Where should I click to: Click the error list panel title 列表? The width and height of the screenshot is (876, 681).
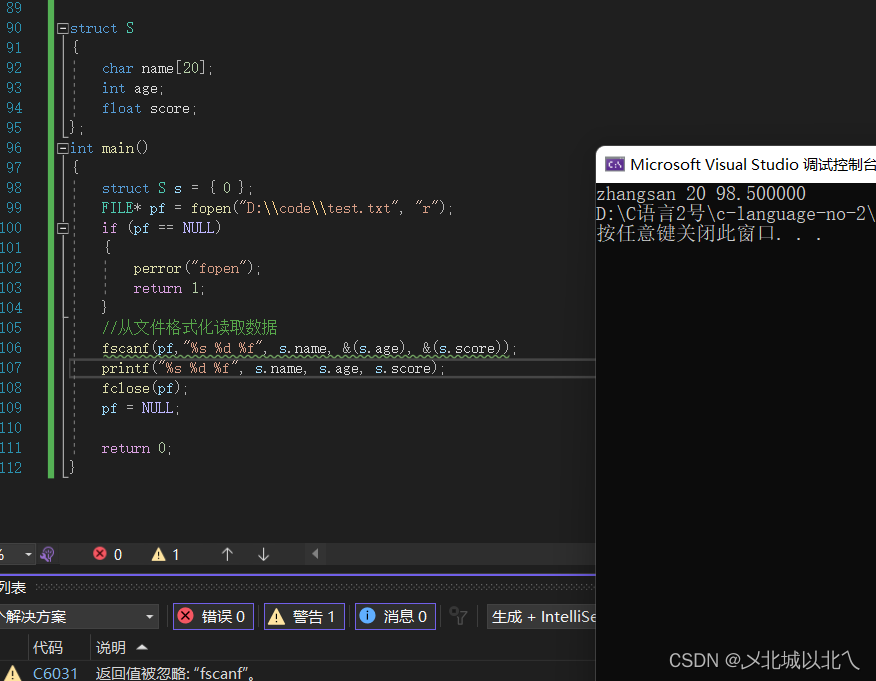tap(13, 588)
